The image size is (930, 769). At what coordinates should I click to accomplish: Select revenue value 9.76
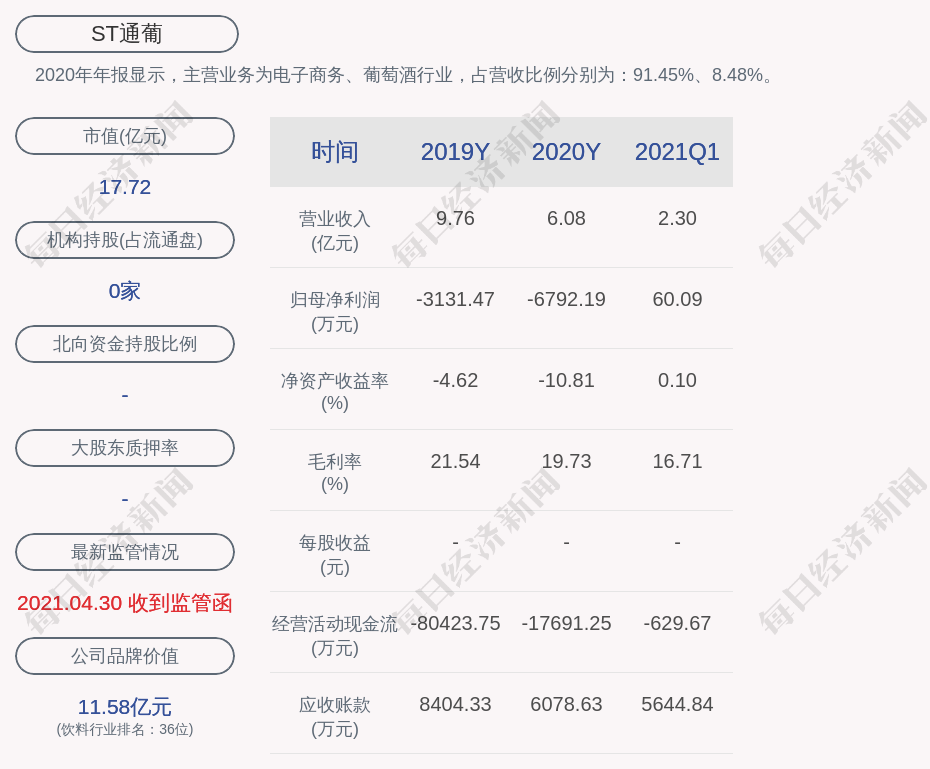pos(455,218)
